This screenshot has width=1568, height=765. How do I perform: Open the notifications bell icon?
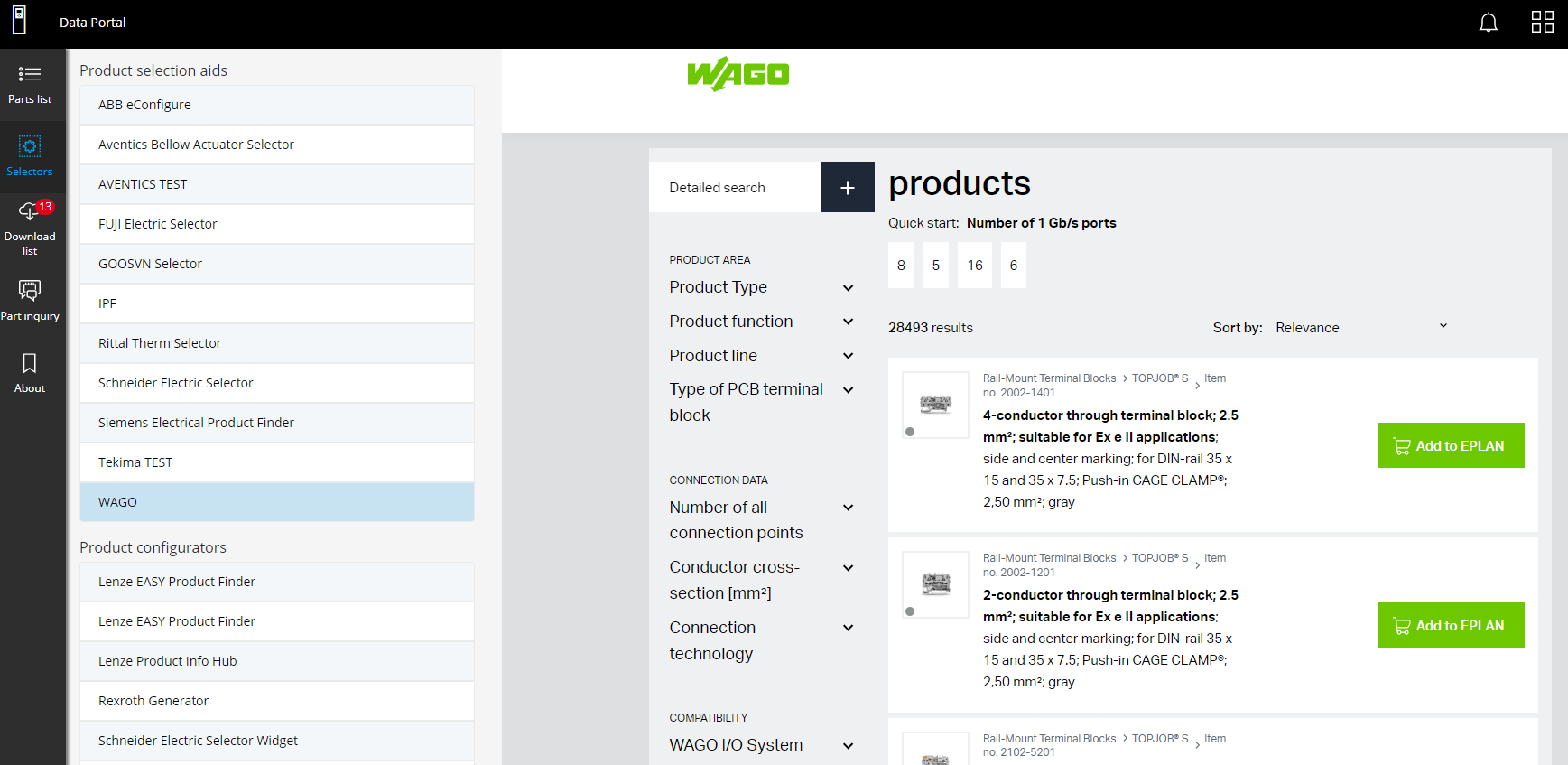click(x=1489, y=23)
